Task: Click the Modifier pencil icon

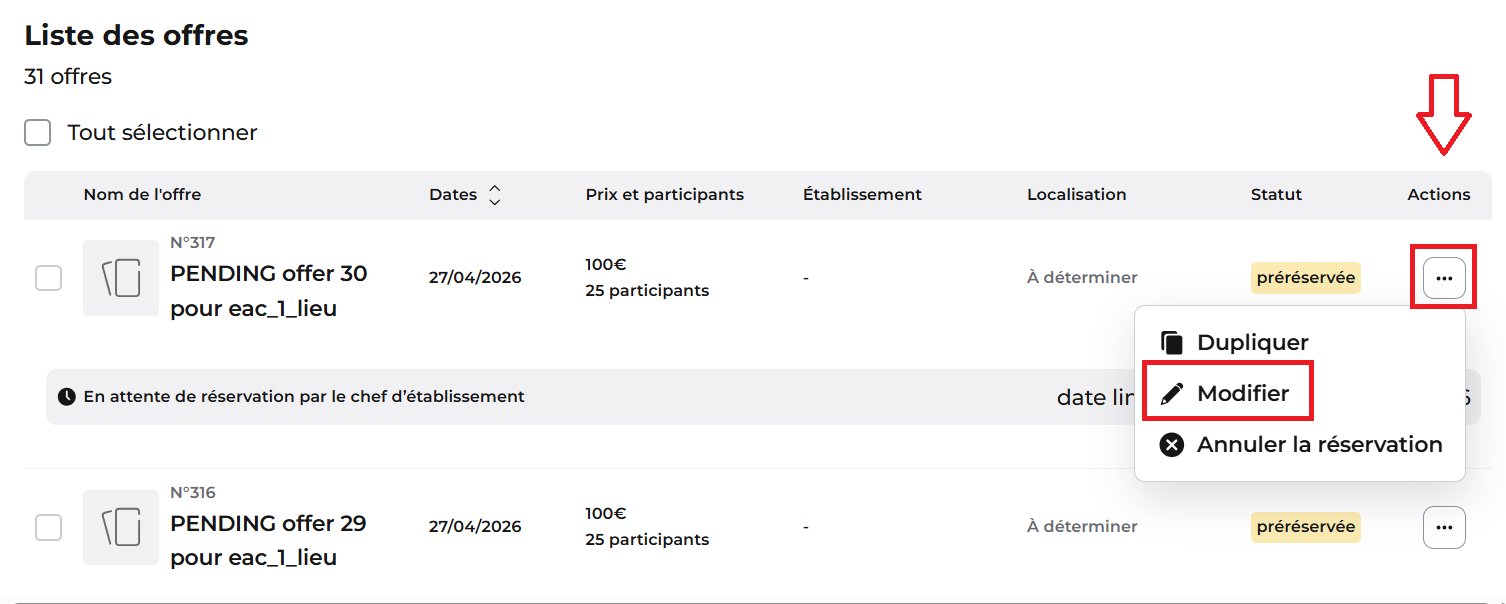Action: 1171,394
